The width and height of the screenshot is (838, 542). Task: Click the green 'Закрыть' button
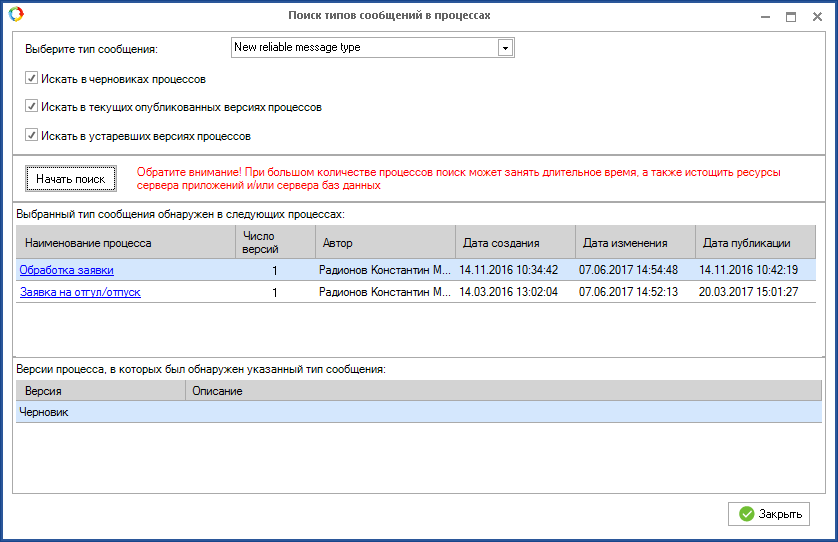tap(769, 514)
